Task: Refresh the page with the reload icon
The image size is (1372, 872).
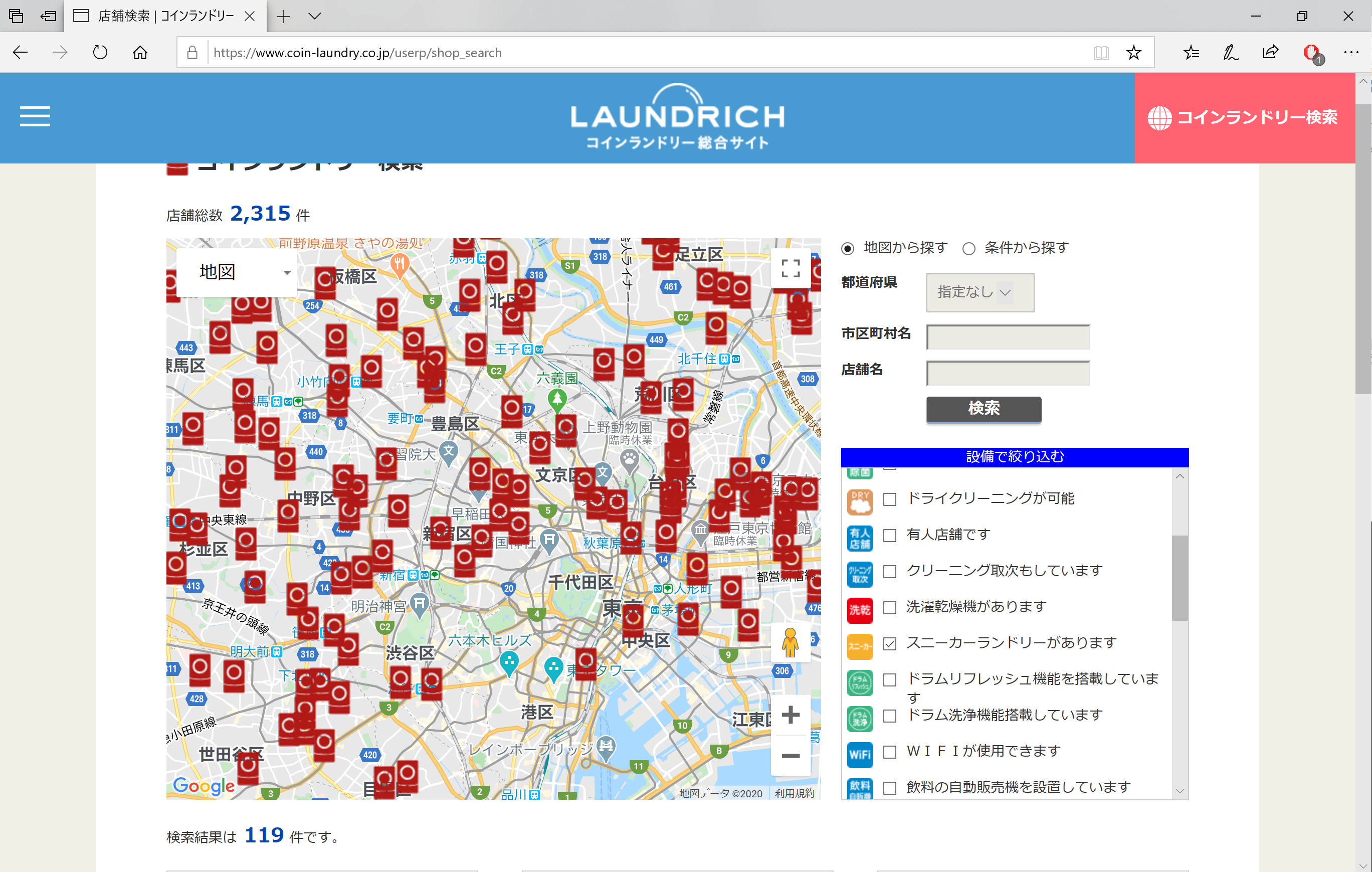Action: tap(100, 53)
